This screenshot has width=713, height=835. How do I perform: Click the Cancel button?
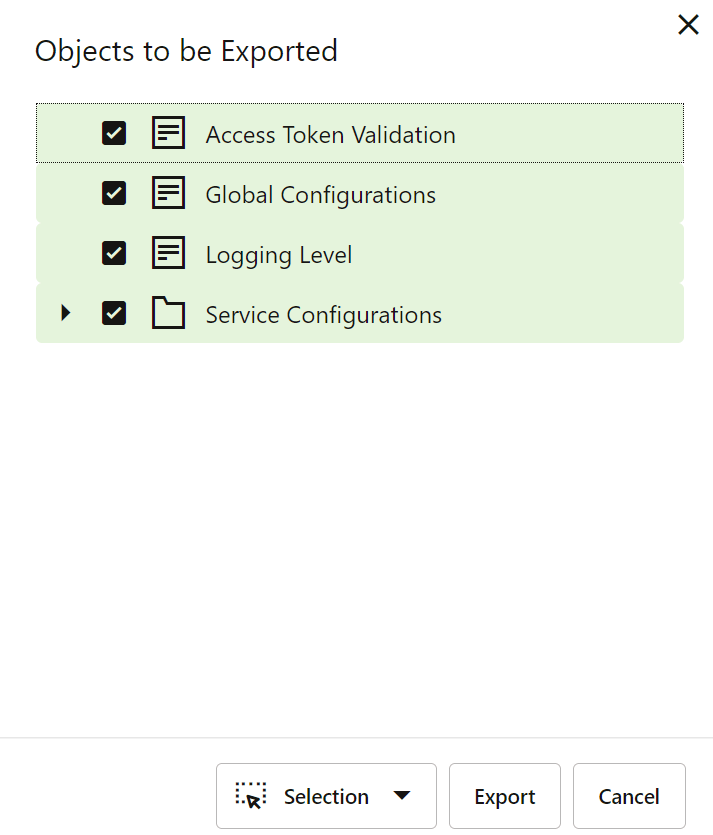[x=629, y=796]
